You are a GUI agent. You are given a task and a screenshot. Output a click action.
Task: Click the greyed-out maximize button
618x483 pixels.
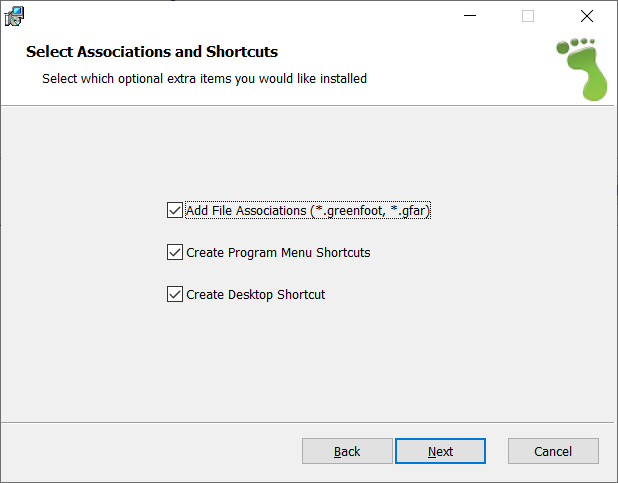click(x=528, y=16)
